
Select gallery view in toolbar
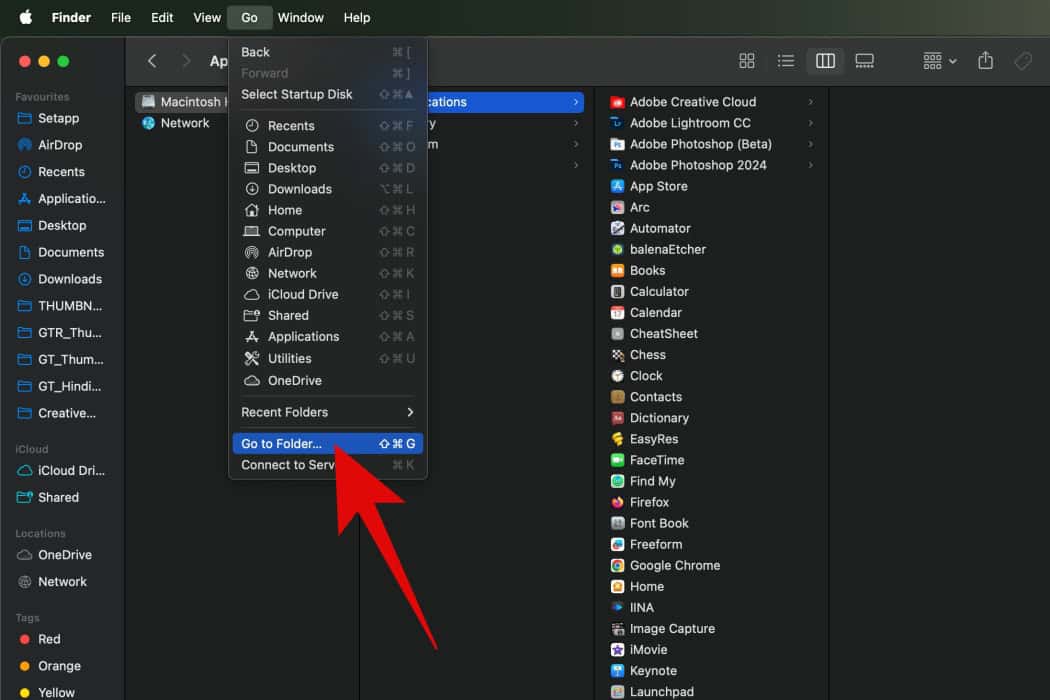[x=865, y=61]
